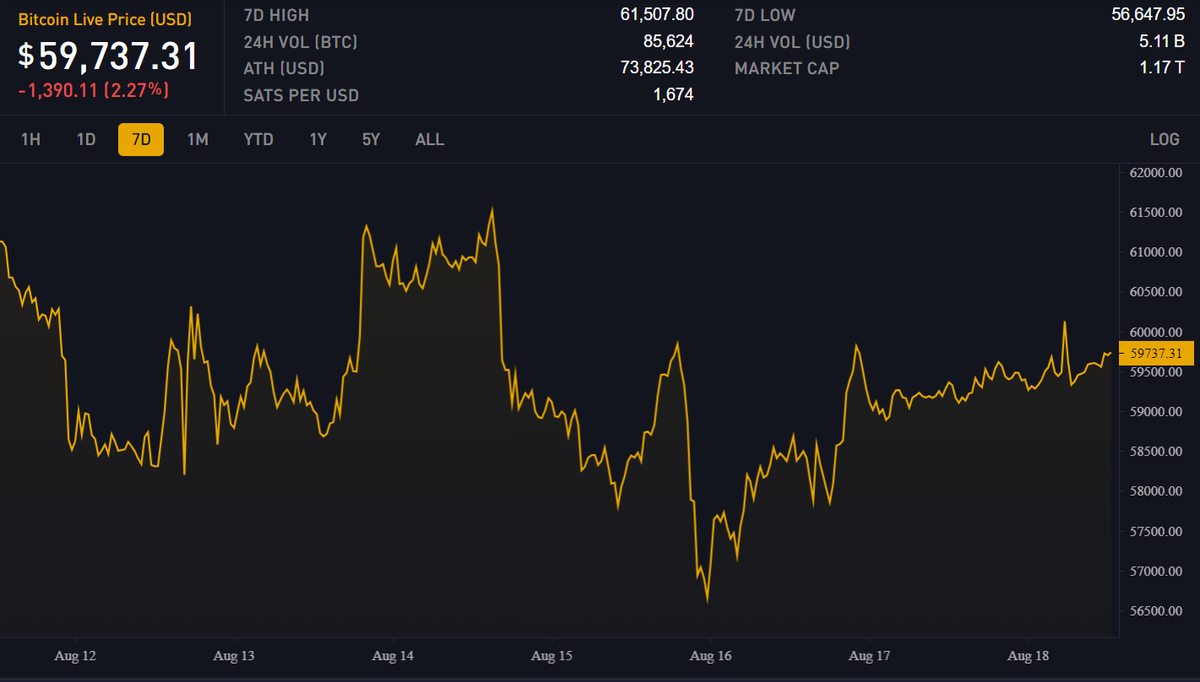The height and width of the screenshot is (682, 1200).
Task: Click the 7D HIGH label
Action: tap(276, 15)
